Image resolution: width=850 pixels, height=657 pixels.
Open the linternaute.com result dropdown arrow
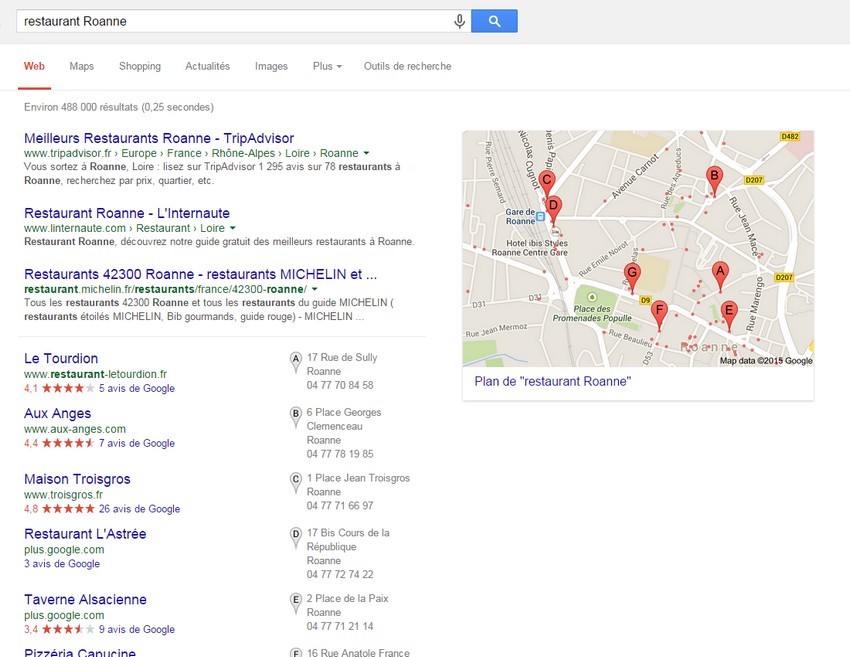click(233, 228)
